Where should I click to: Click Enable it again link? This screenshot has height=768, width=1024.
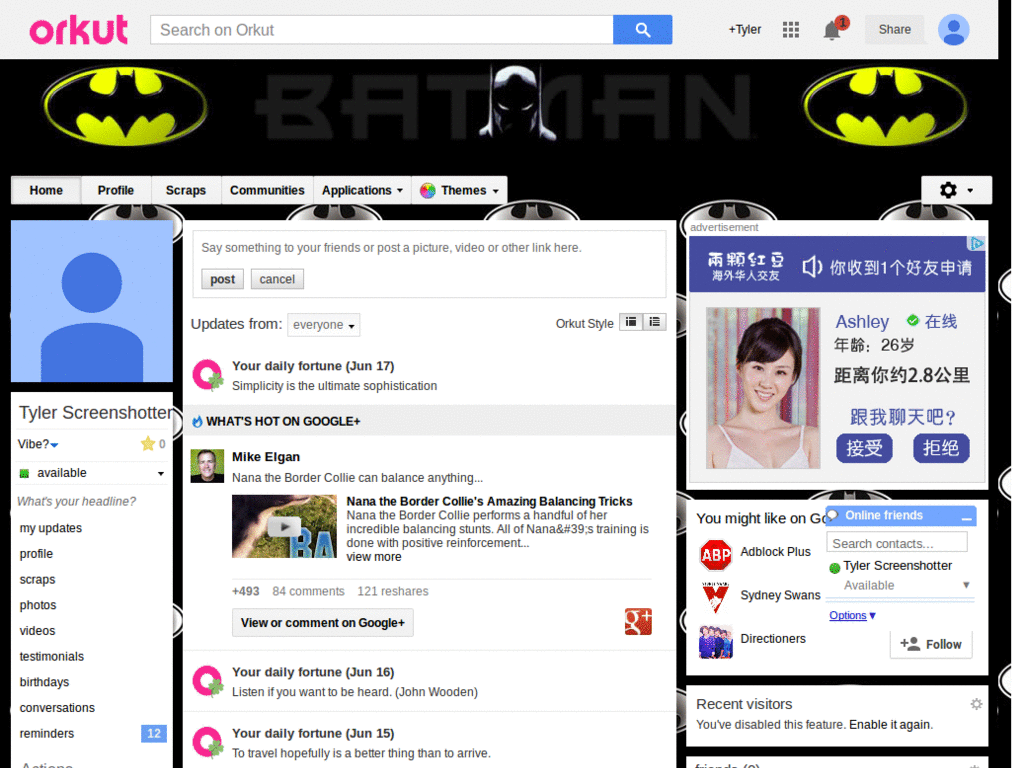[x=891, y=724]
